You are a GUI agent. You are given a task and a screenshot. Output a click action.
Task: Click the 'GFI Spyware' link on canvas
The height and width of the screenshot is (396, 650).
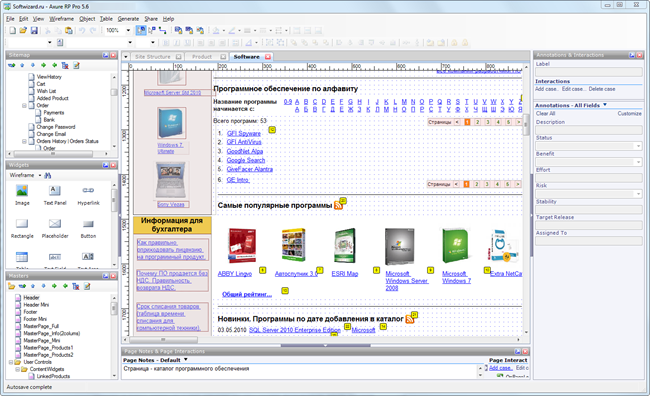pyautogui.click(x=244, y=133)
